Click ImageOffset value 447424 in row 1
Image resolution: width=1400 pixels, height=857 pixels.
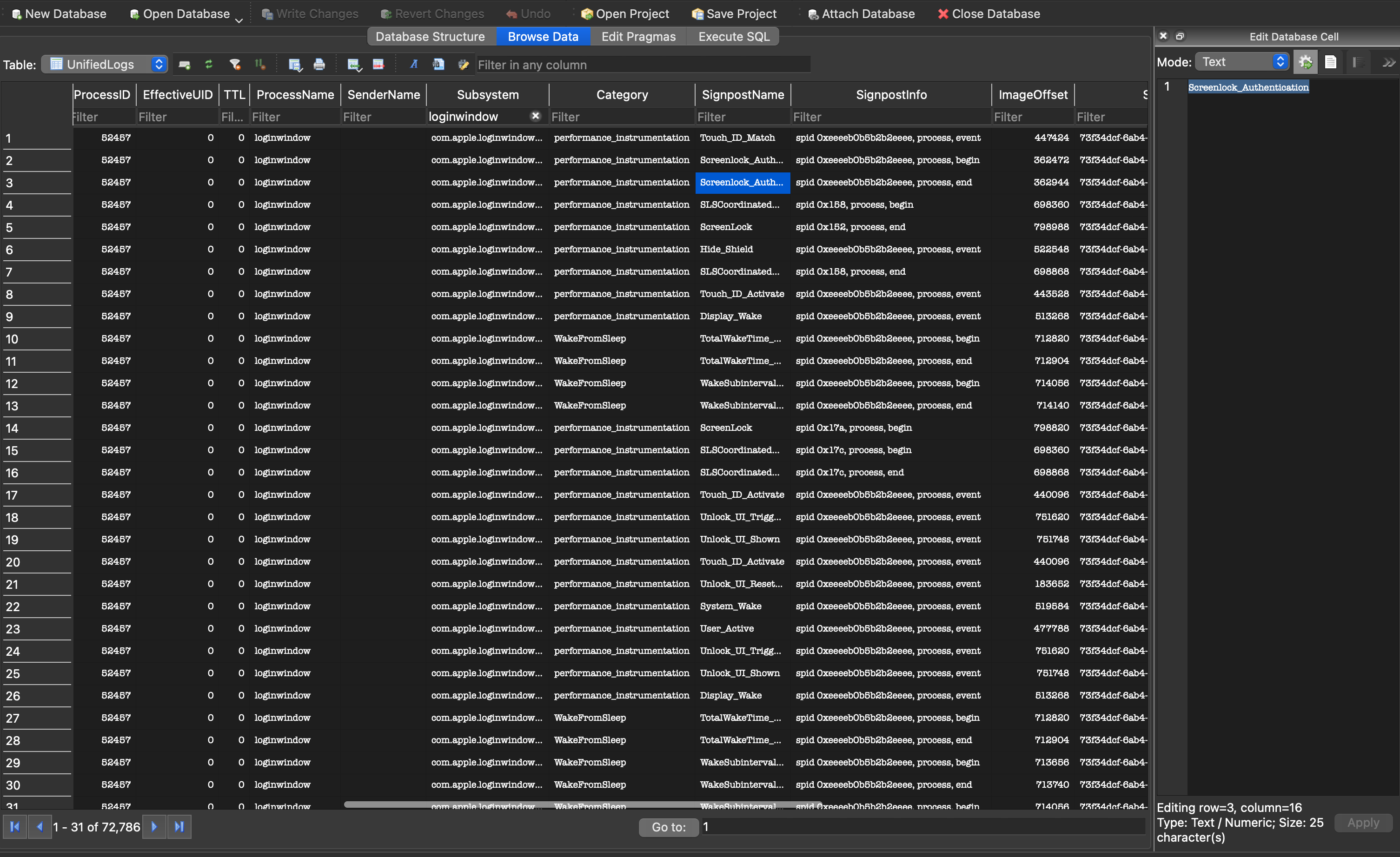tap(1032, 138)
